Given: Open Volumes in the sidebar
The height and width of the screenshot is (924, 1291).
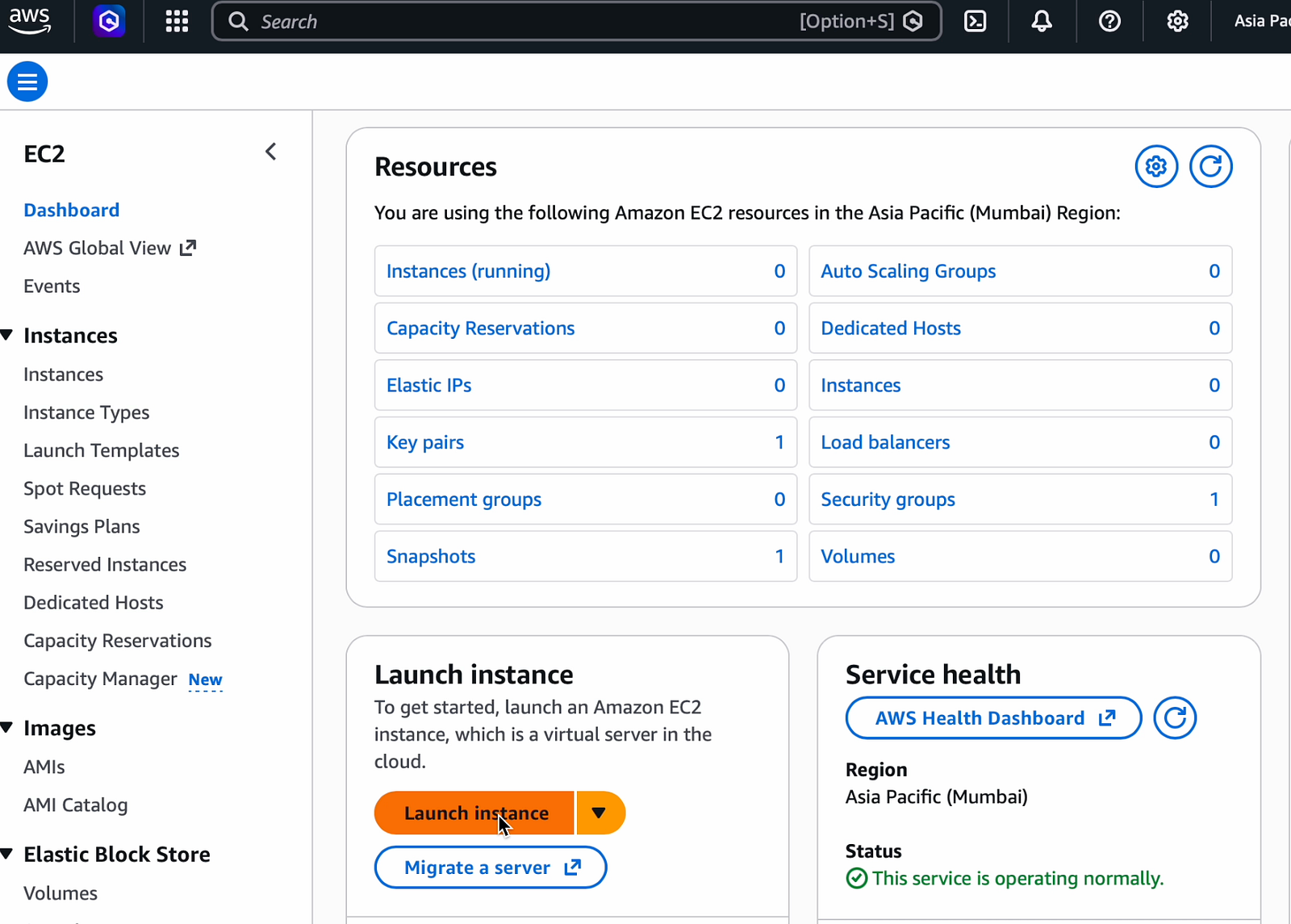Looking at the screenshot, I should (60, 893).
